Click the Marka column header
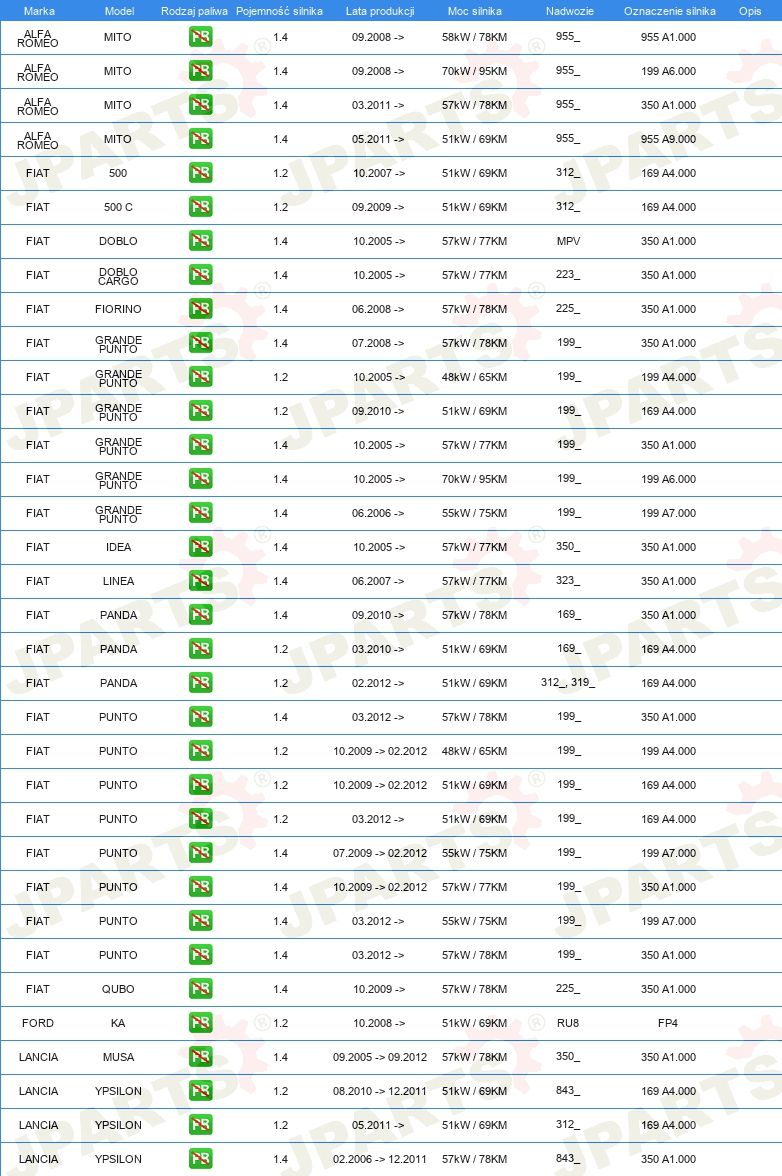This screenshot has height=1176, width=782. (39, 11)
